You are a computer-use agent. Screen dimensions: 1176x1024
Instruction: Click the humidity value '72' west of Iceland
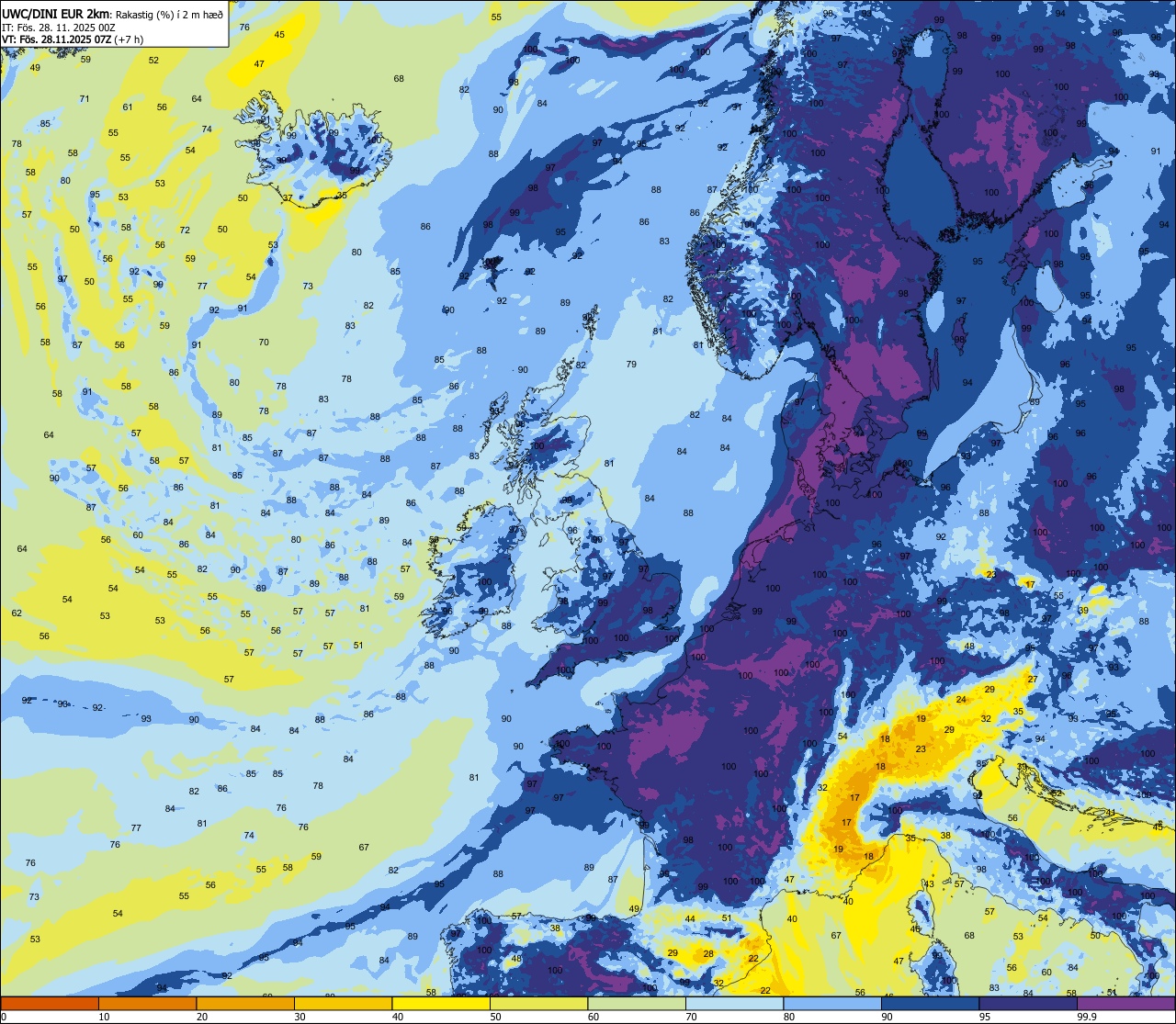[x=185, y=230]
